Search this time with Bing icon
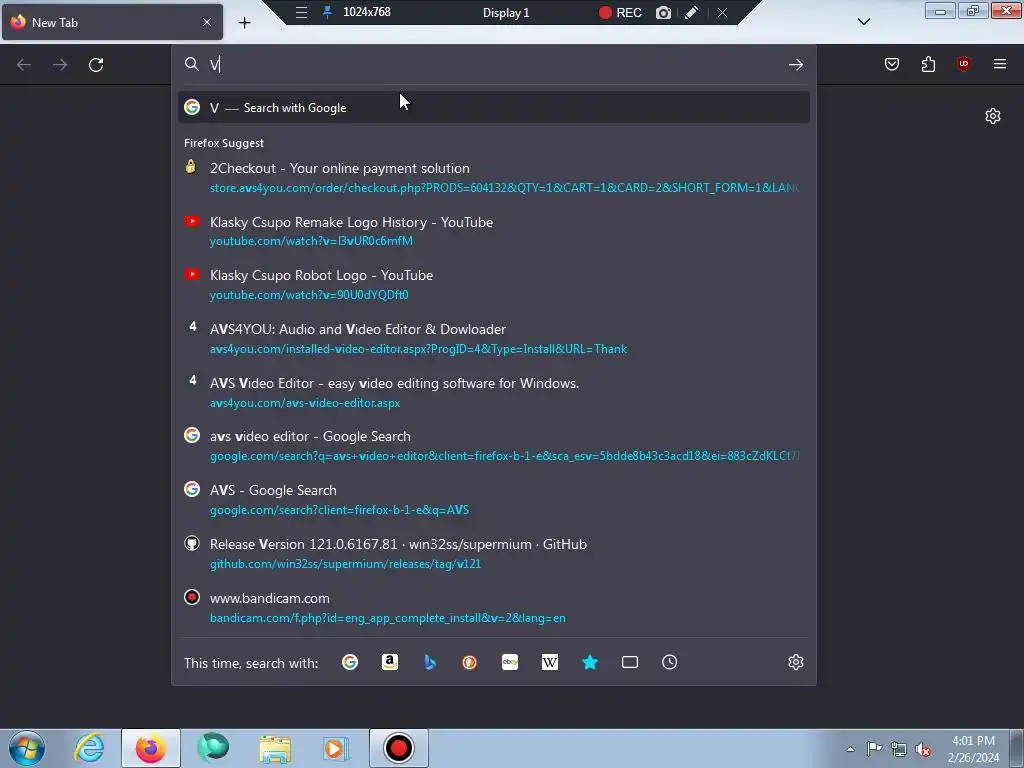This screenshot has width=1024, height=768. click(430, 662)
